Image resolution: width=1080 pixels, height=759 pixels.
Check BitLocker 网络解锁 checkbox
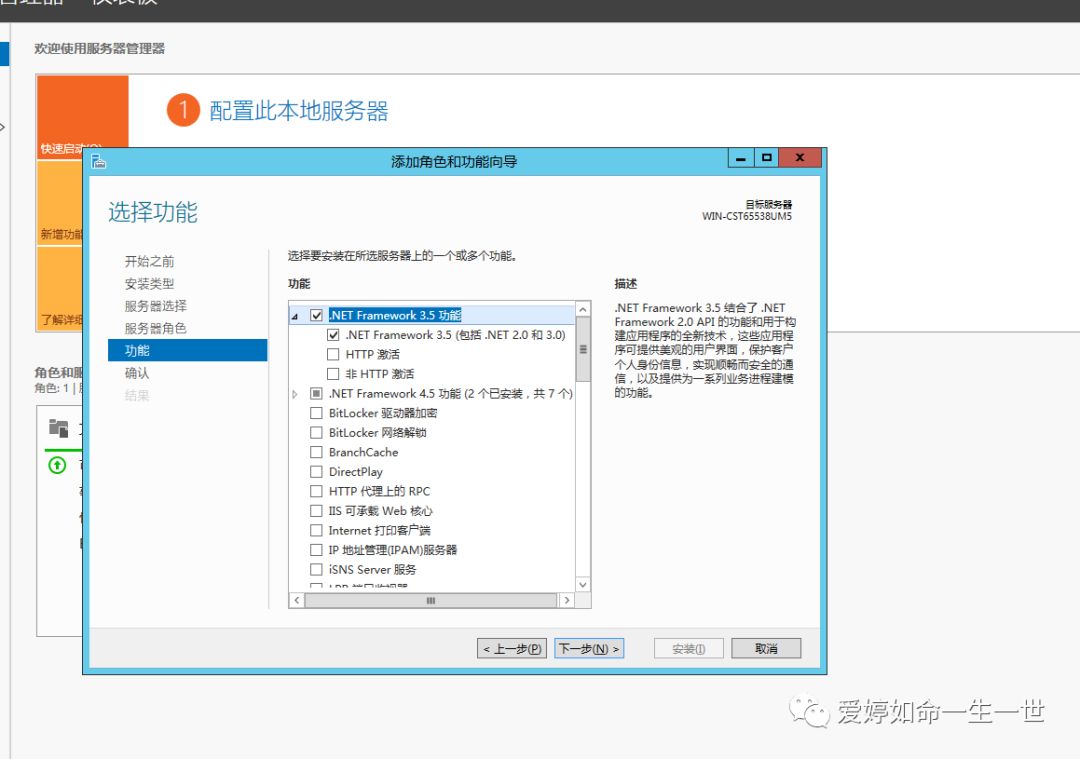pyautogui.click(x=316, y=433)
